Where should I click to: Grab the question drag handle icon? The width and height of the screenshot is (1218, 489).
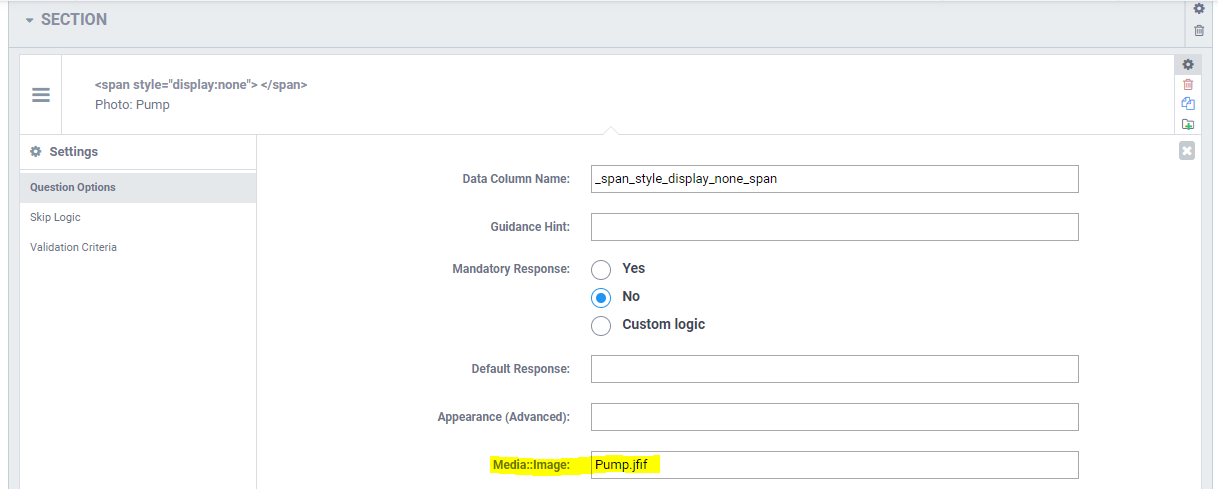coord(41,95)
